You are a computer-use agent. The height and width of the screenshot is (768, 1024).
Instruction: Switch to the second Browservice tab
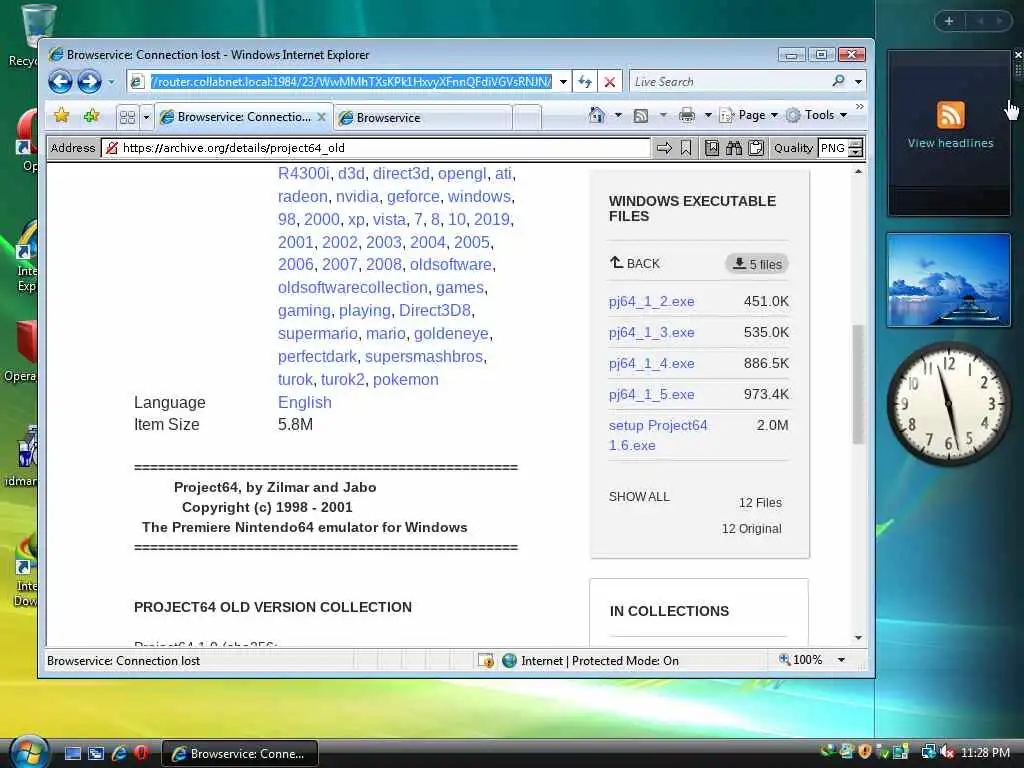423,118
